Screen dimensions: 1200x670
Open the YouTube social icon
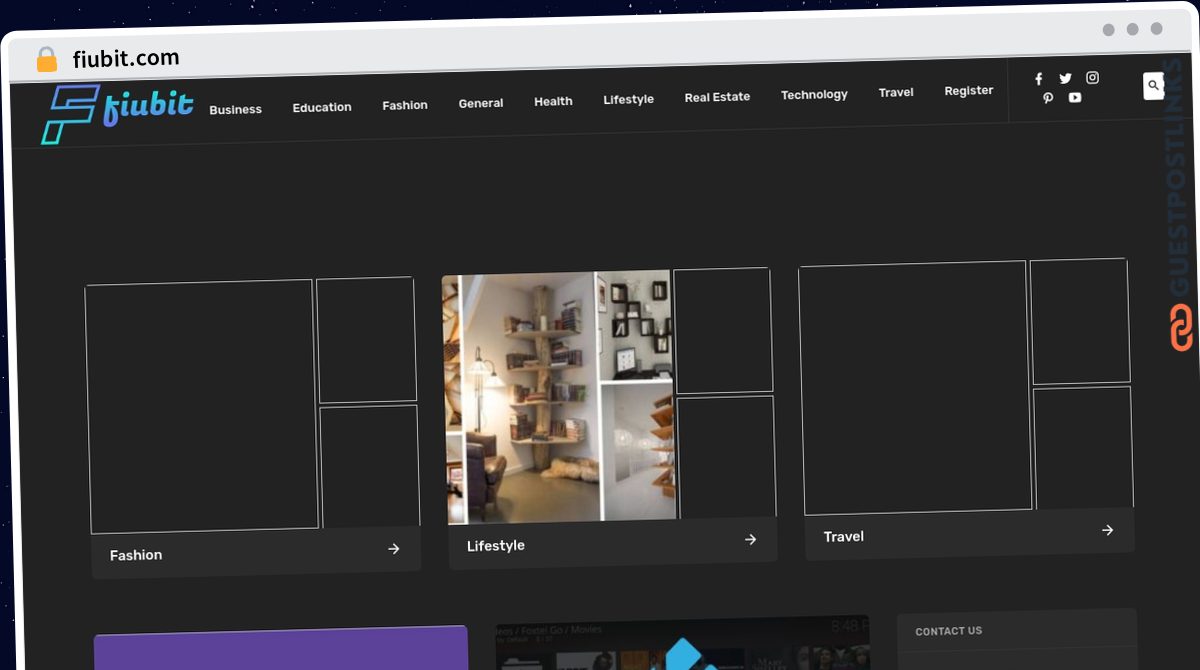(x=1074, y=97)
